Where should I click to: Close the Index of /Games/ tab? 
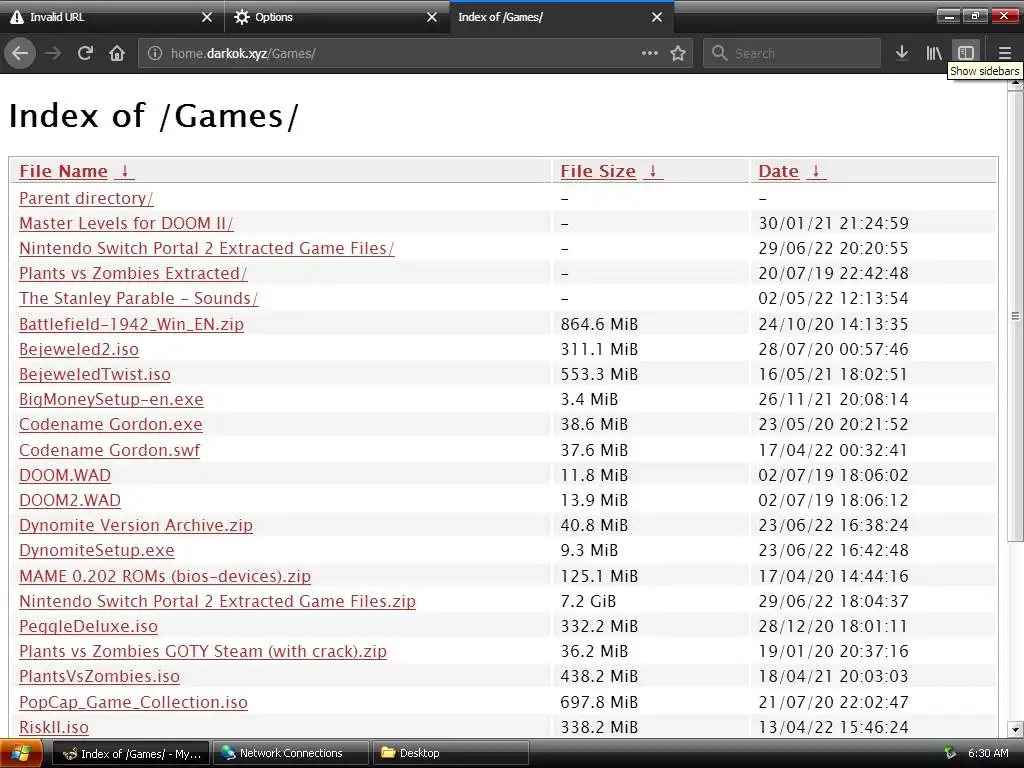tap(657, 17)
